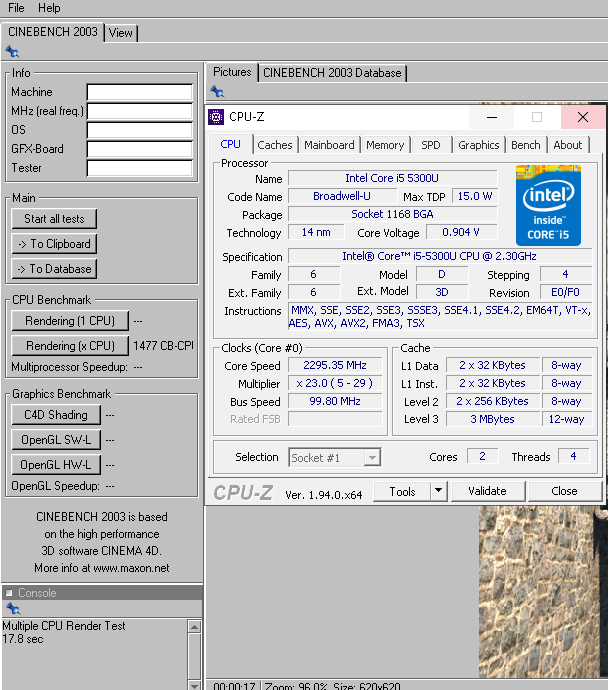Viewport: 608px width, 690px height.
Task: Open the Bench tab in CPU-Z
Action: coord(526,145)
